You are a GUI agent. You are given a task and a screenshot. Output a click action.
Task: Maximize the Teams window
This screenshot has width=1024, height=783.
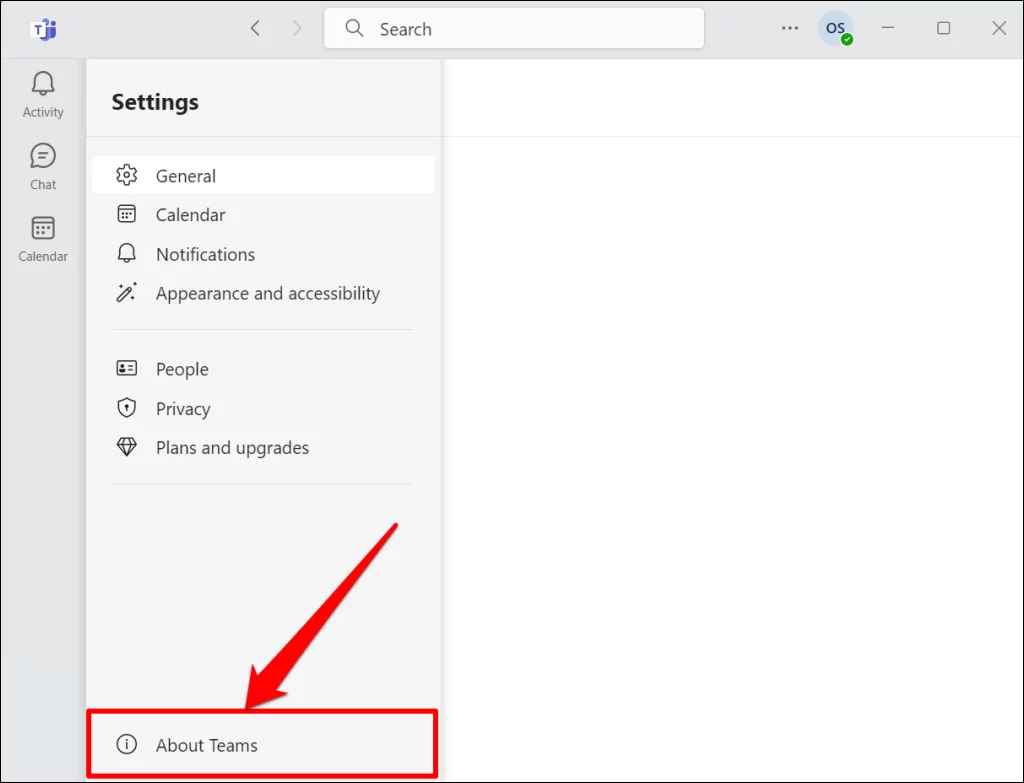pyautogui.click(x=943, y=29)
